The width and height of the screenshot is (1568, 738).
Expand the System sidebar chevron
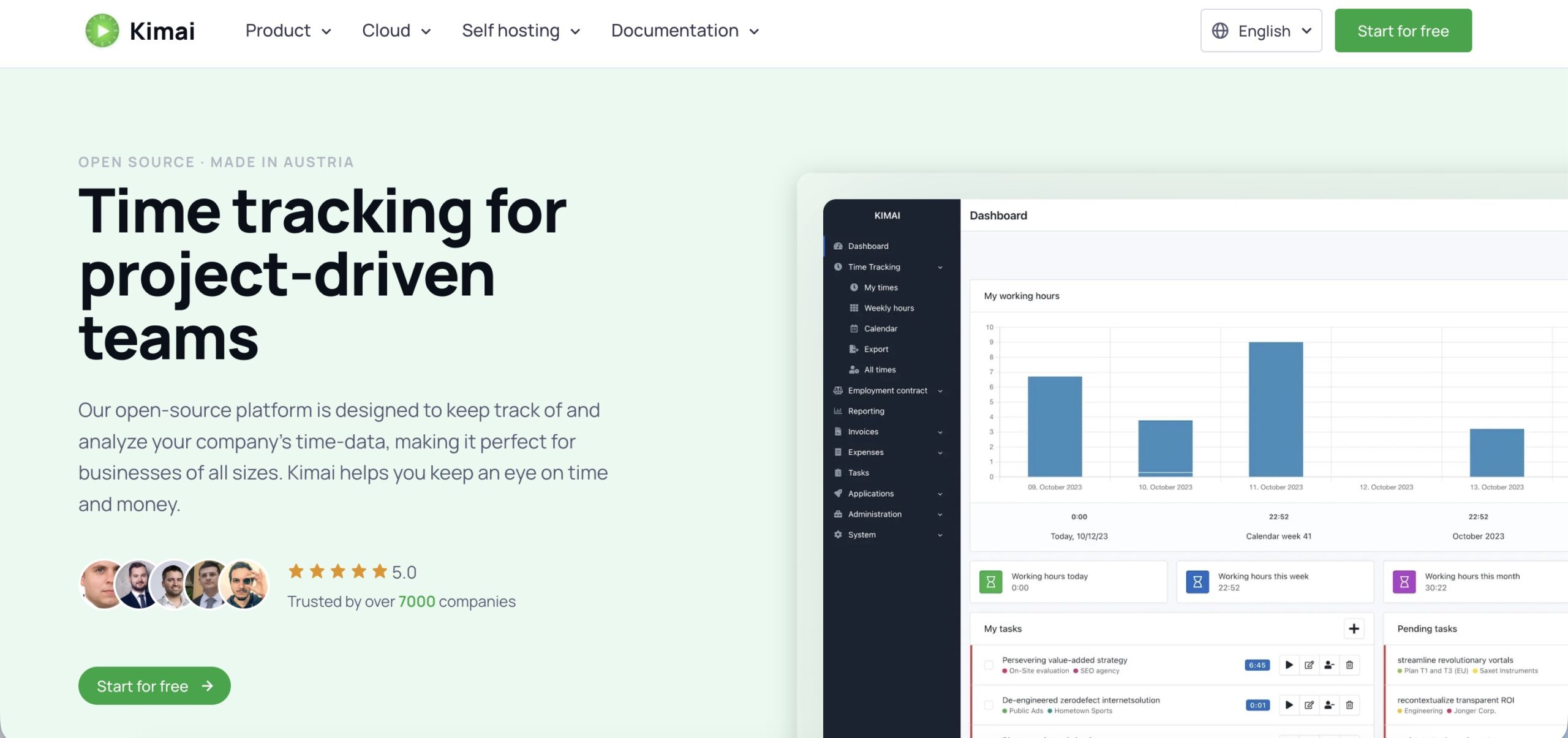[940, 535]
